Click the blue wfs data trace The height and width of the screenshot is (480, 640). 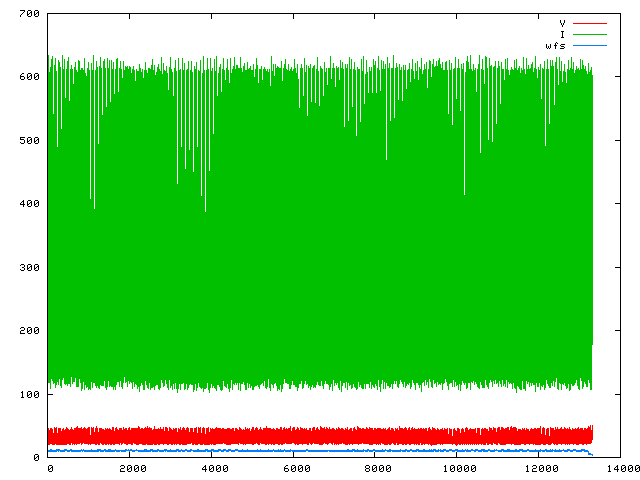point(300,451)
